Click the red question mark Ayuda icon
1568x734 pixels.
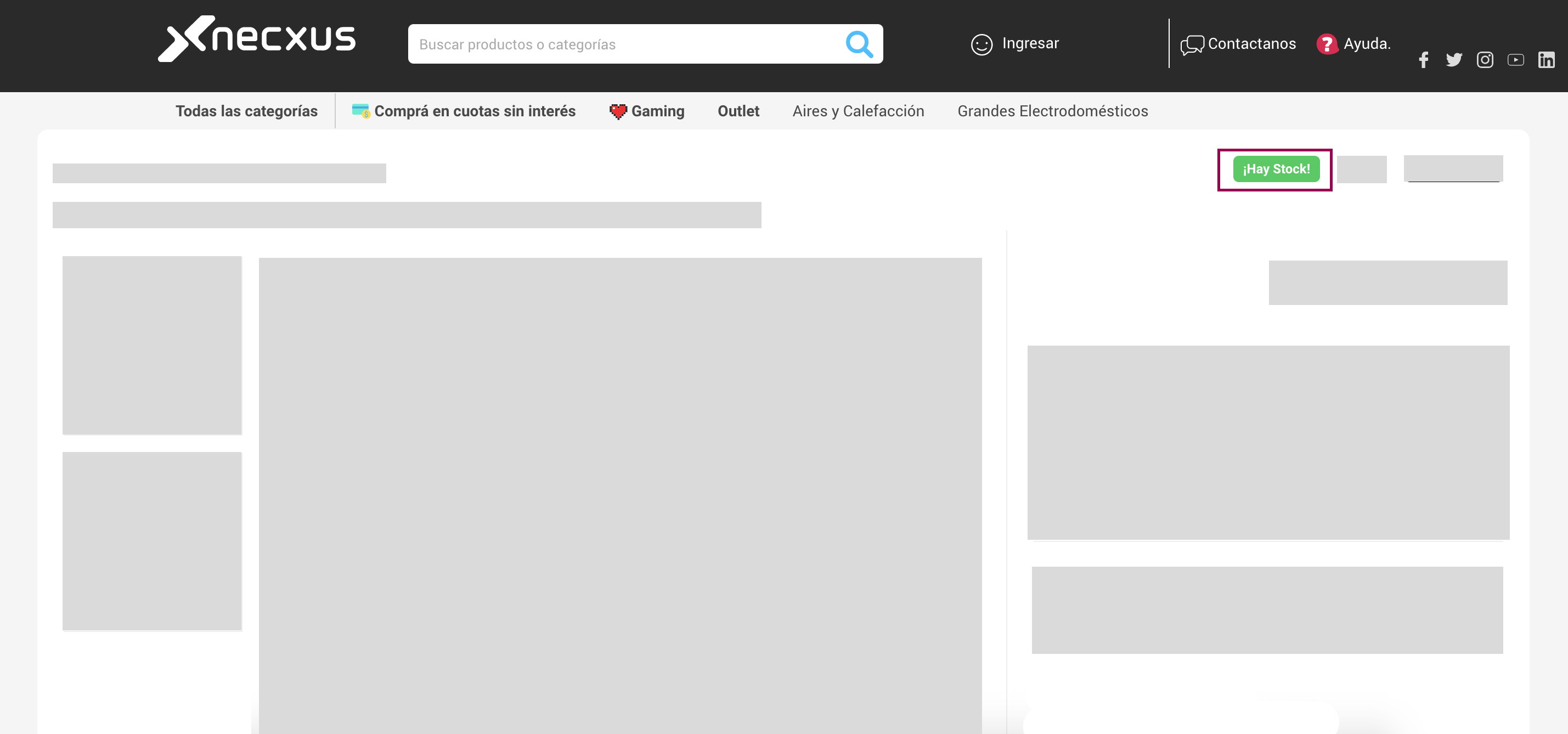1327,44
